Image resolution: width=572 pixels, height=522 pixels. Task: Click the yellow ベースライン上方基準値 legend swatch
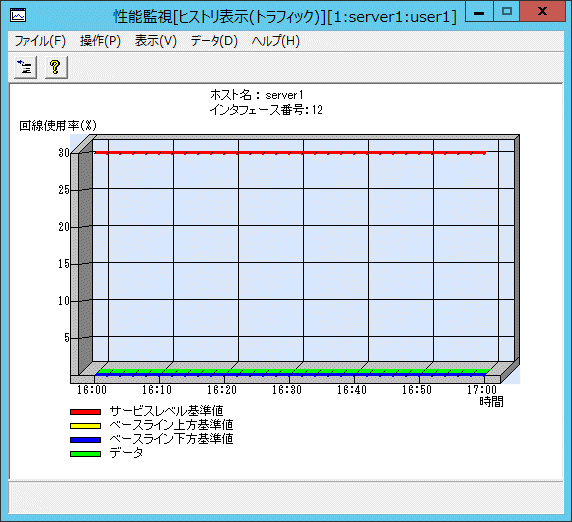[x=85, y=425]
